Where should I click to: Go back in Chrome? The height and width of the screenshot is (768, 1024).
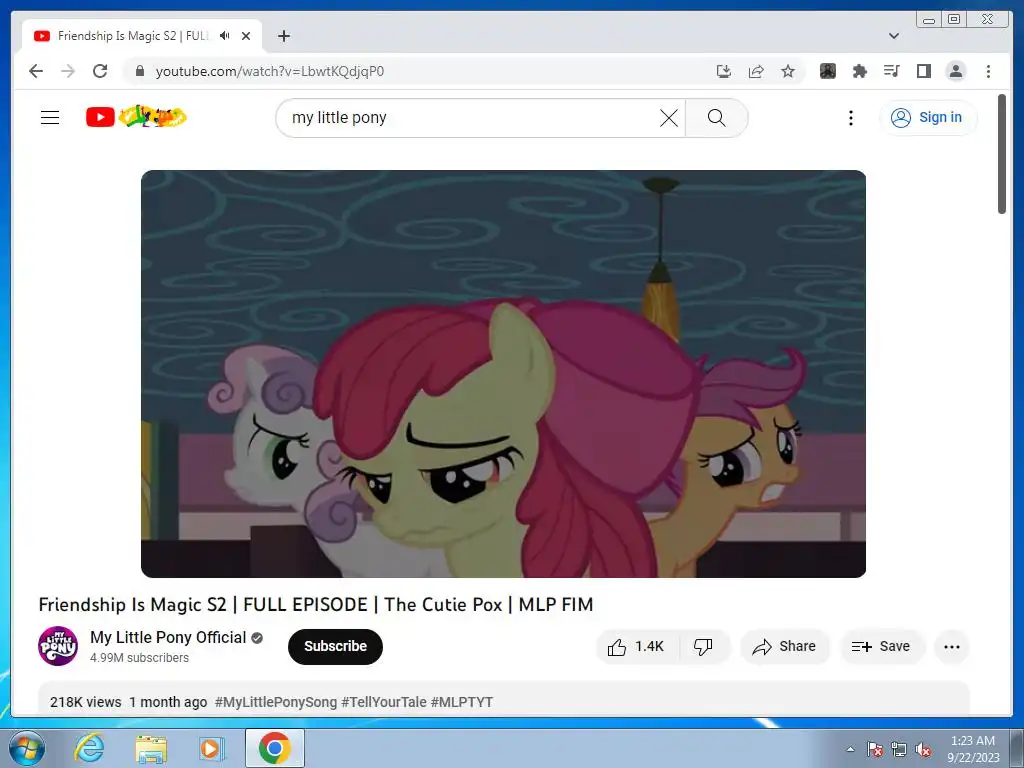36,71
